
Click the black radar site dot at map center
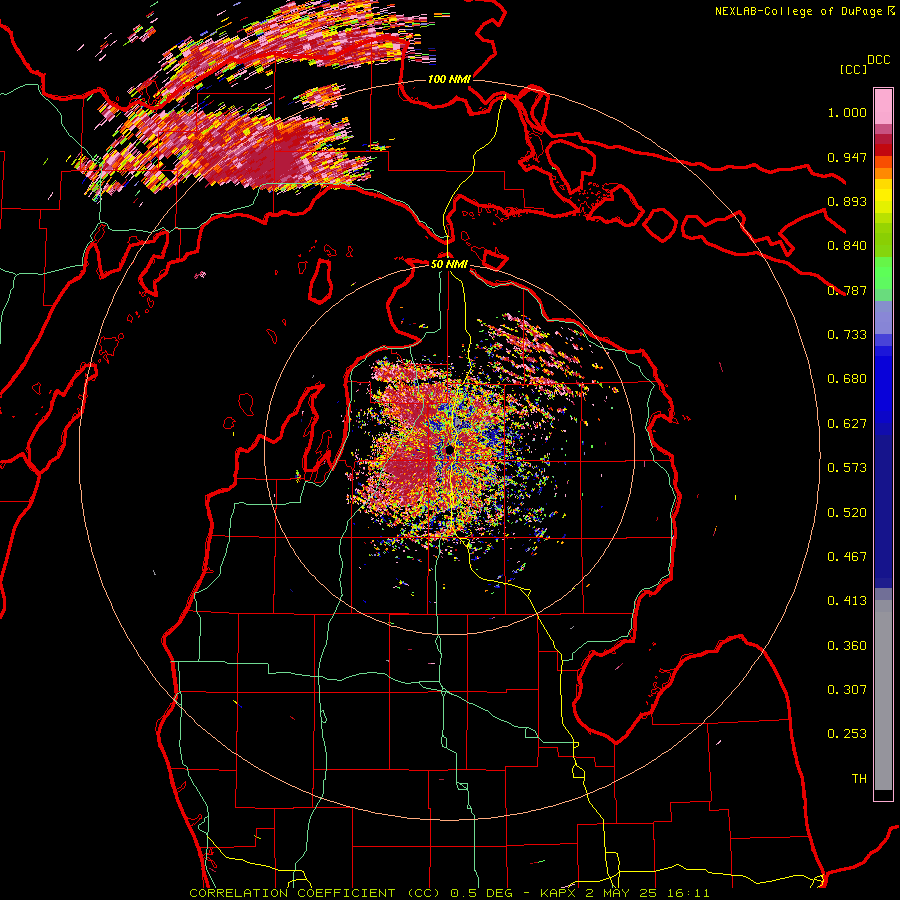pos(449,449)
